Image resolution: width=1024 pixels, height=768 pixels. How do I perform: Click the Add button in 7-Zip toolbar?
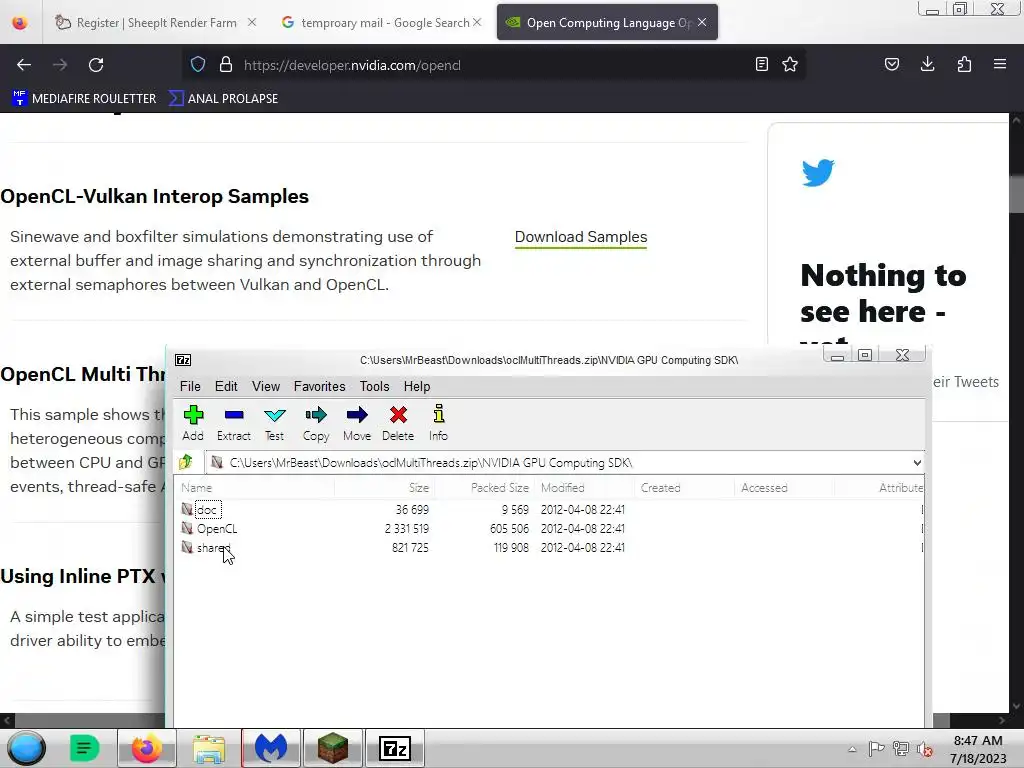(x=193, y=423)
